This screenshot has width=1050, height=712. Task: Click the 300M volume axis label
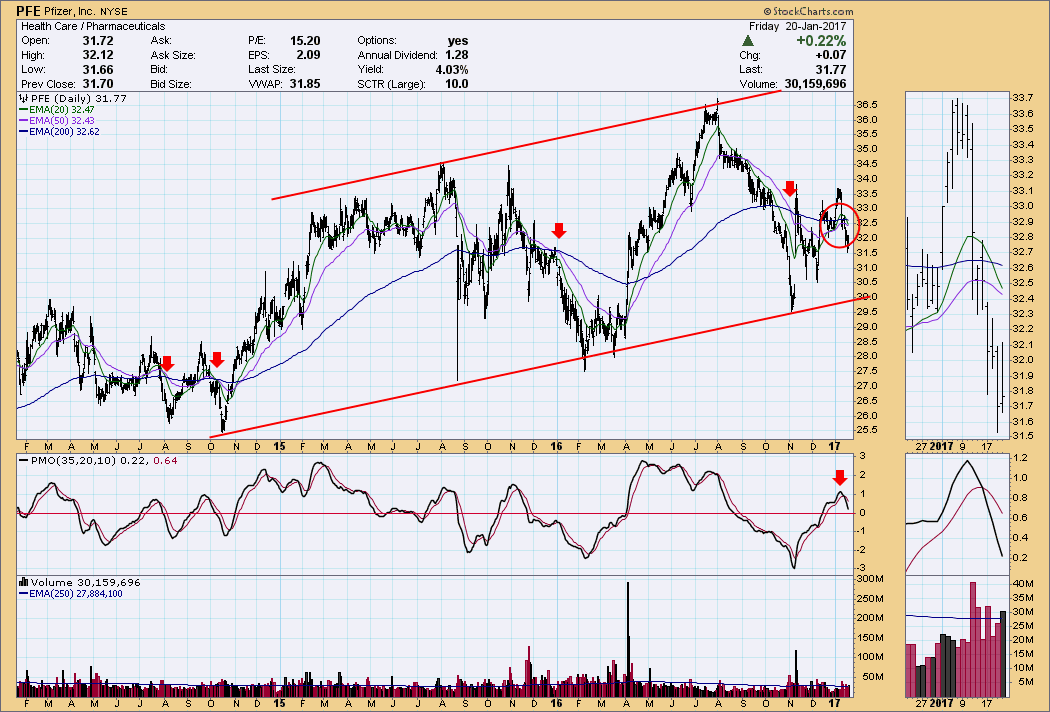tap(871, 579)
